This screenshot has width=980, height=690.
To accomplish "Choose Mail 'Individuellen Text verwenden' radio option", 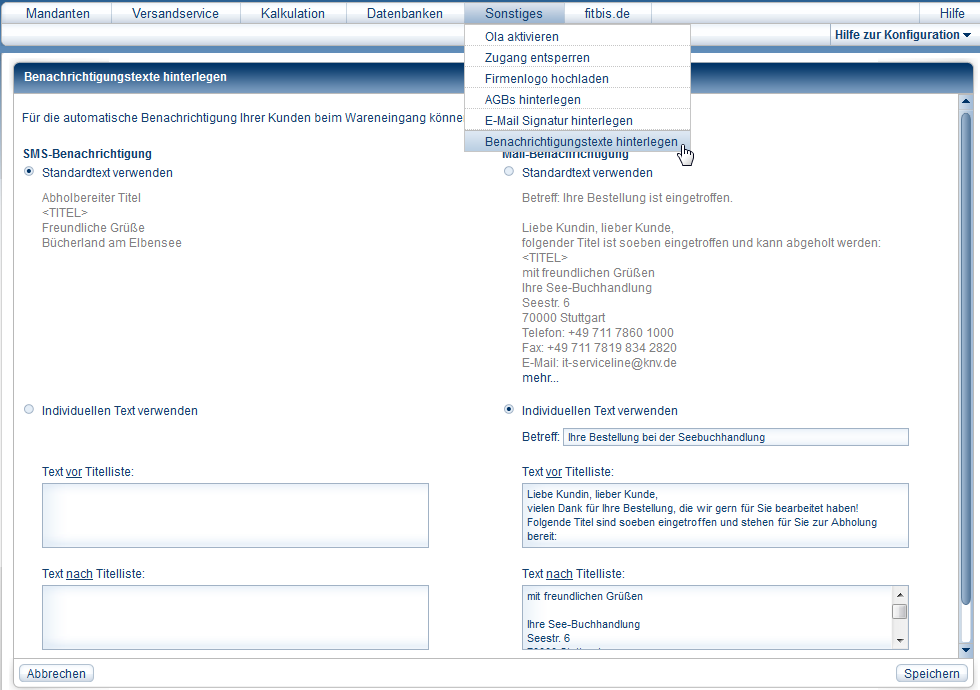I will click(x=509, y=410).
